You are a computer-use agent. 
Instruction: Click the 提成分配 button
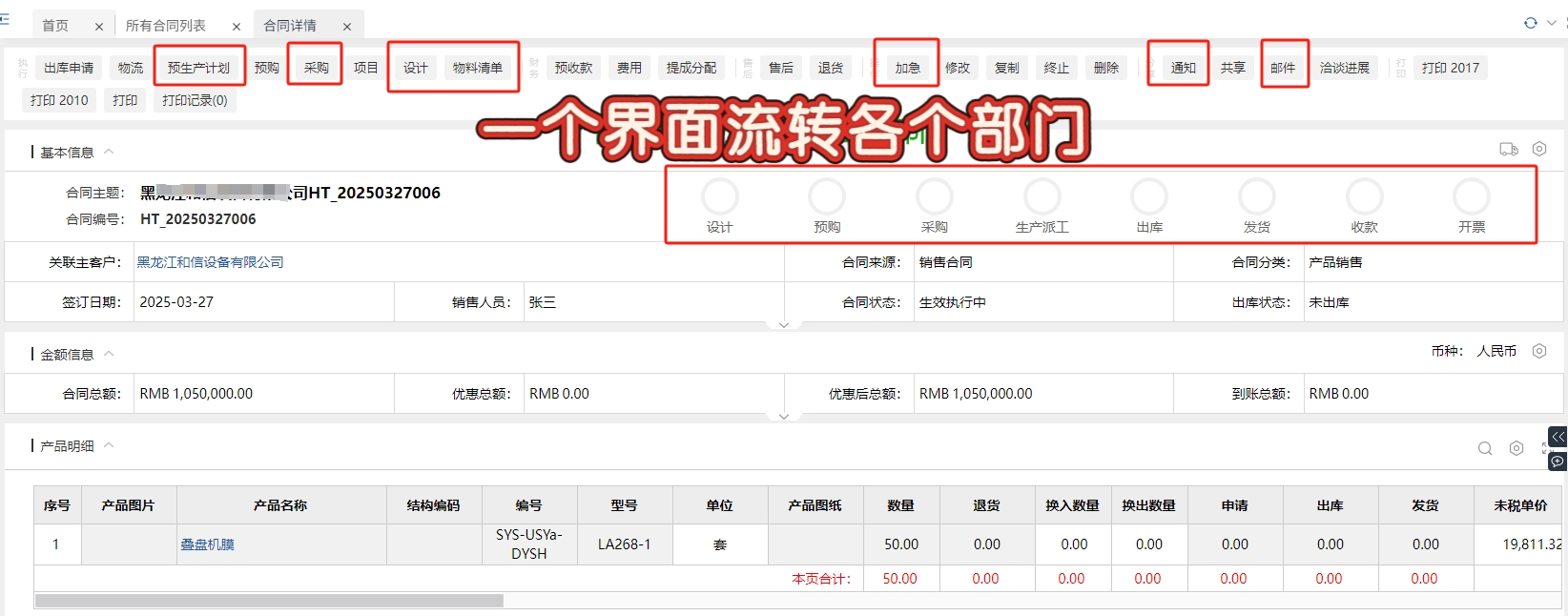click(691, 68)
